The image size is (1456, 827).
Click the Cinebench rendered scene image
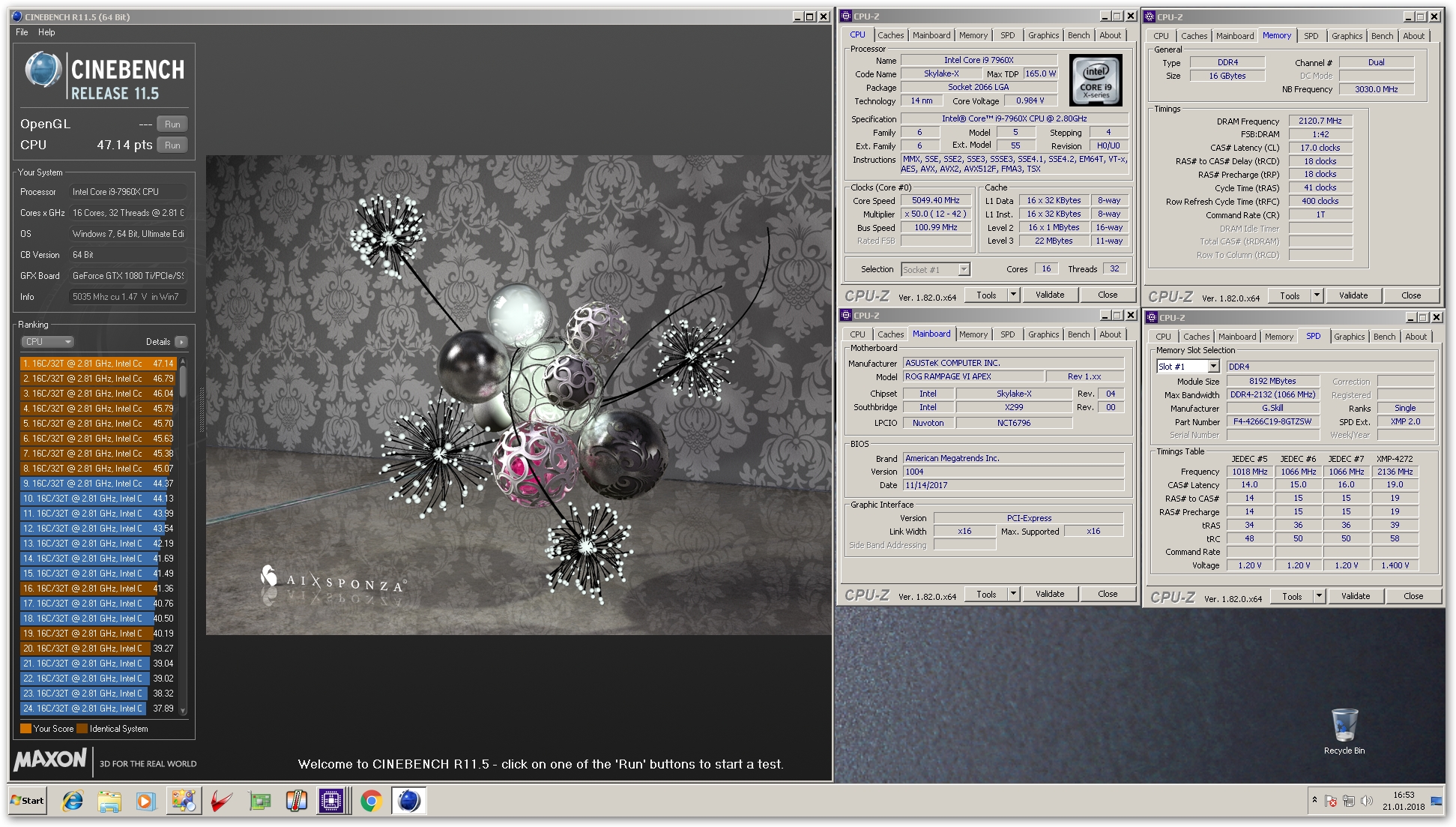click(519, 395)
